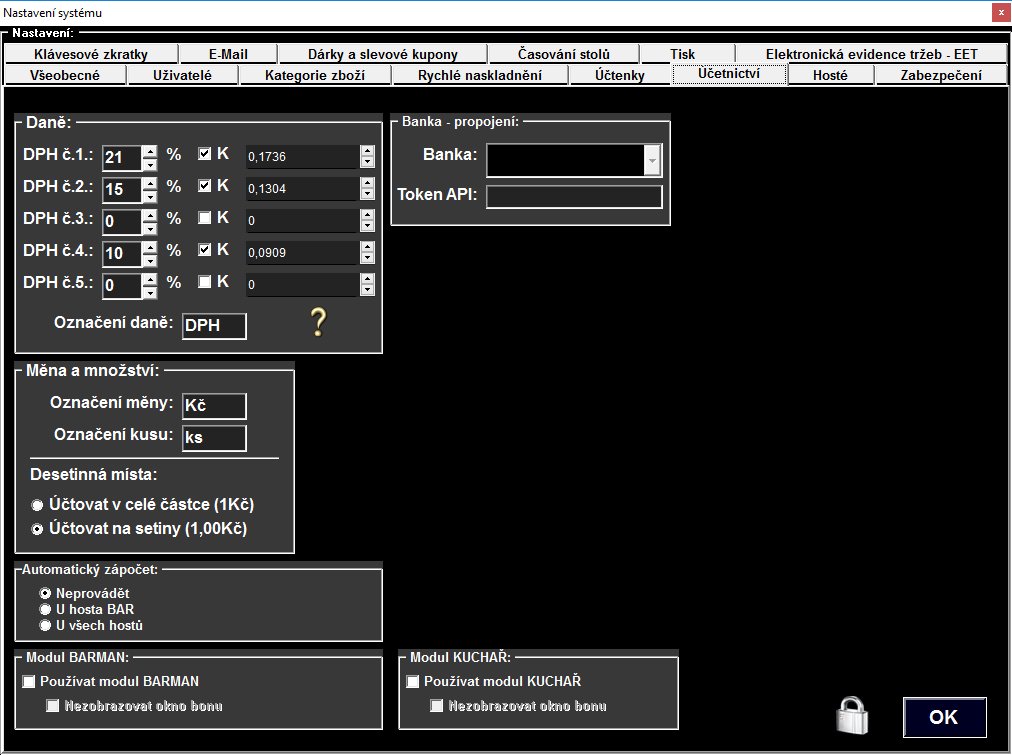
Task: Close the Nastavení systému window
Action: click(999, 13)
